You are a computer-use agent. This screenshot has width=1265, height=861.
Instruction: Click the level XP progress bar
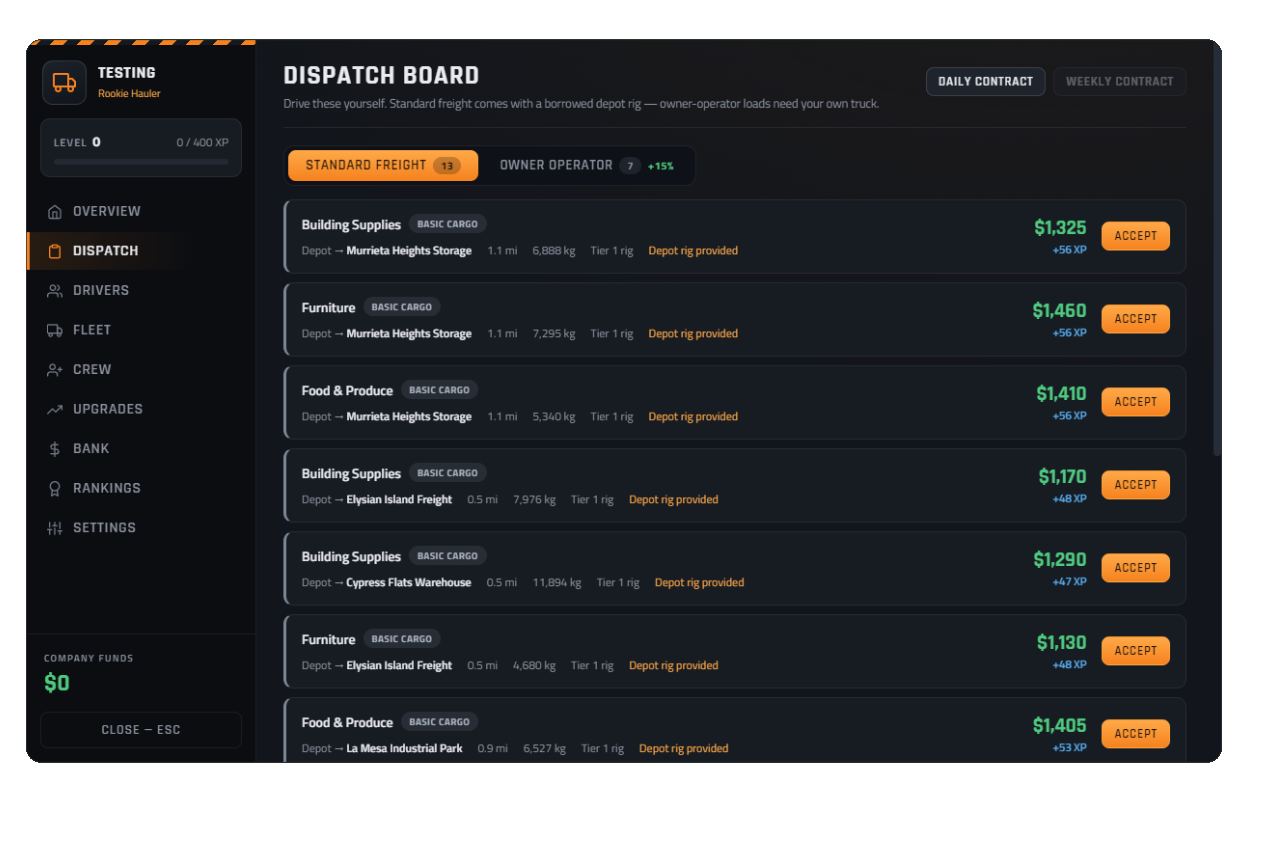tap(141, 162)
